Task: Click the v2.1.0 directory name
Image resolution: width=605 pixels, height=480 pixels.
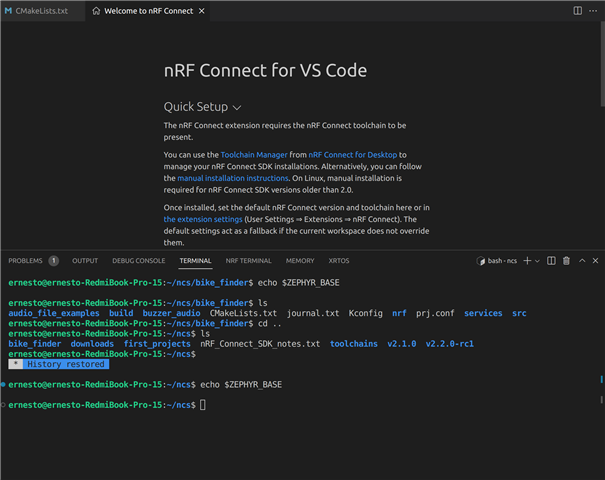Action: (x=402, y=344)
